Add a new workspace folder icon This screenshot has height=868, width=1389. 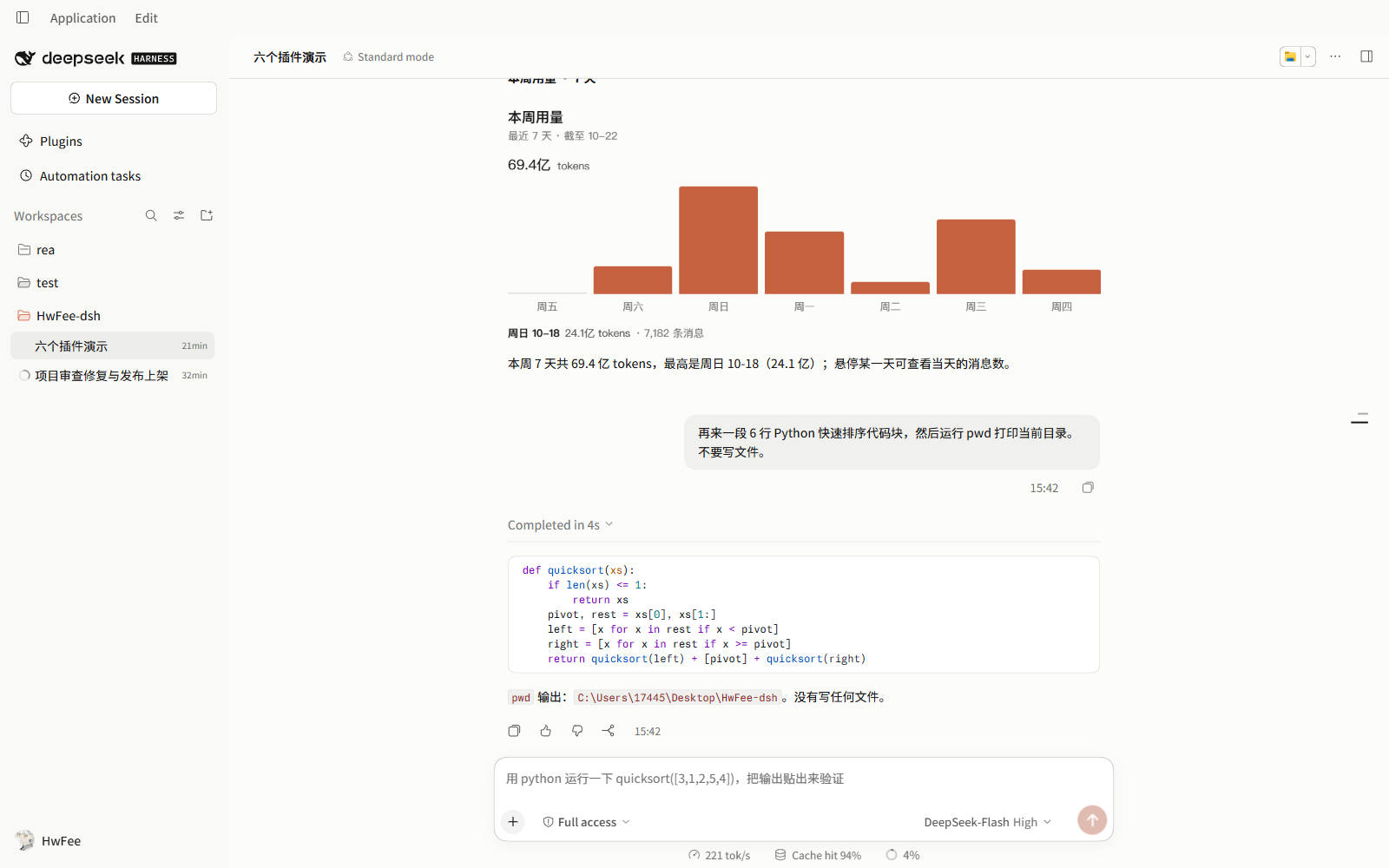click(207, 215)
